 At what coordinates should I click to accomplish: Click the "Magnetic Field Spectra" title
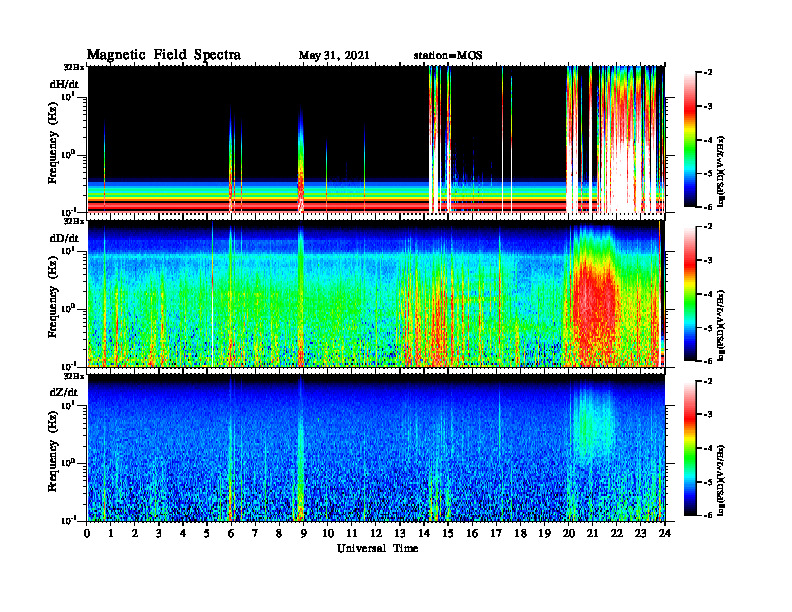(x=164, y=55)
